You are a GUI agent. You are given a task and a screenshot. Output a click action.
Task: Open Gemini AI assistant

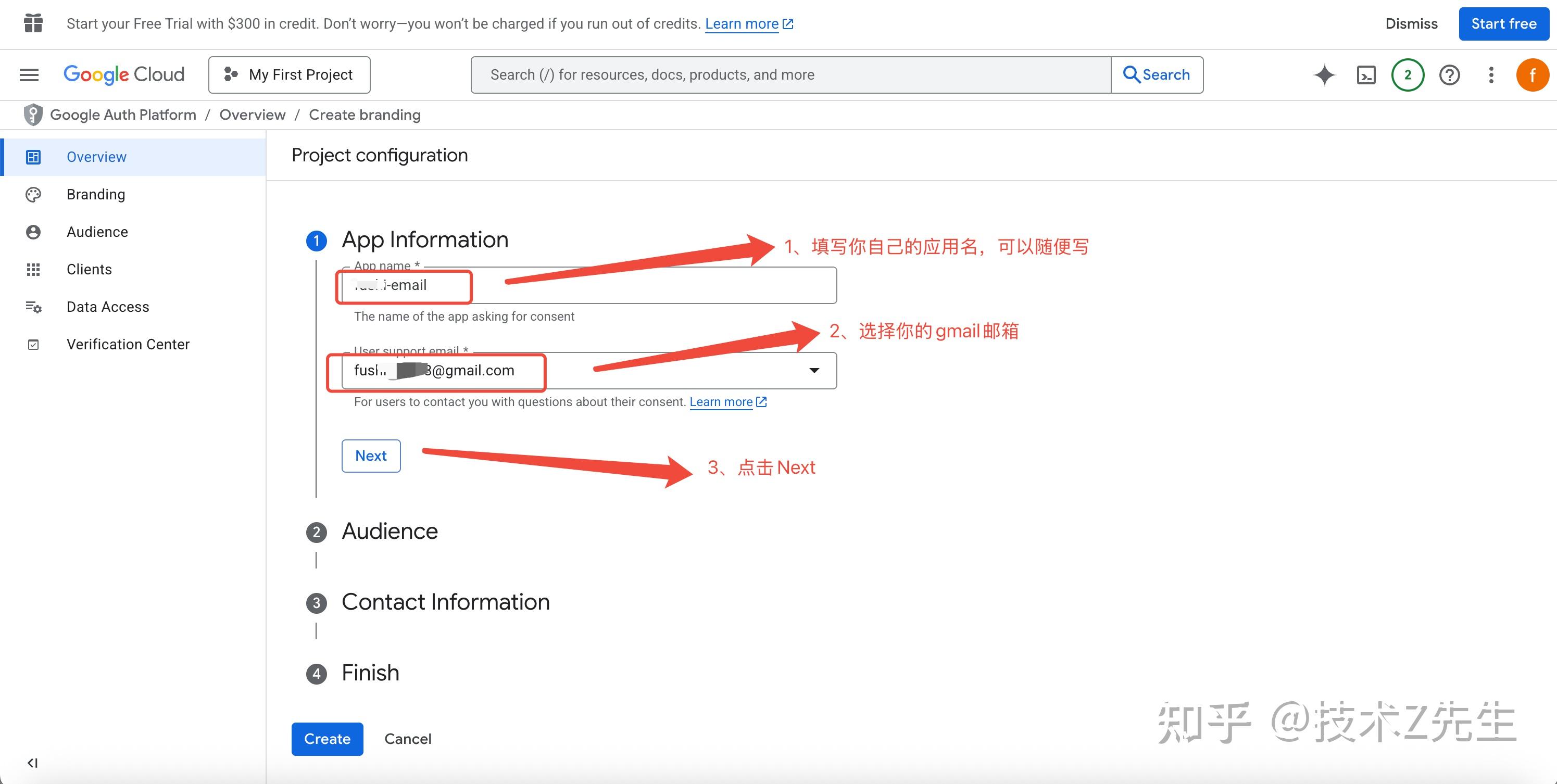(1324, 74)
